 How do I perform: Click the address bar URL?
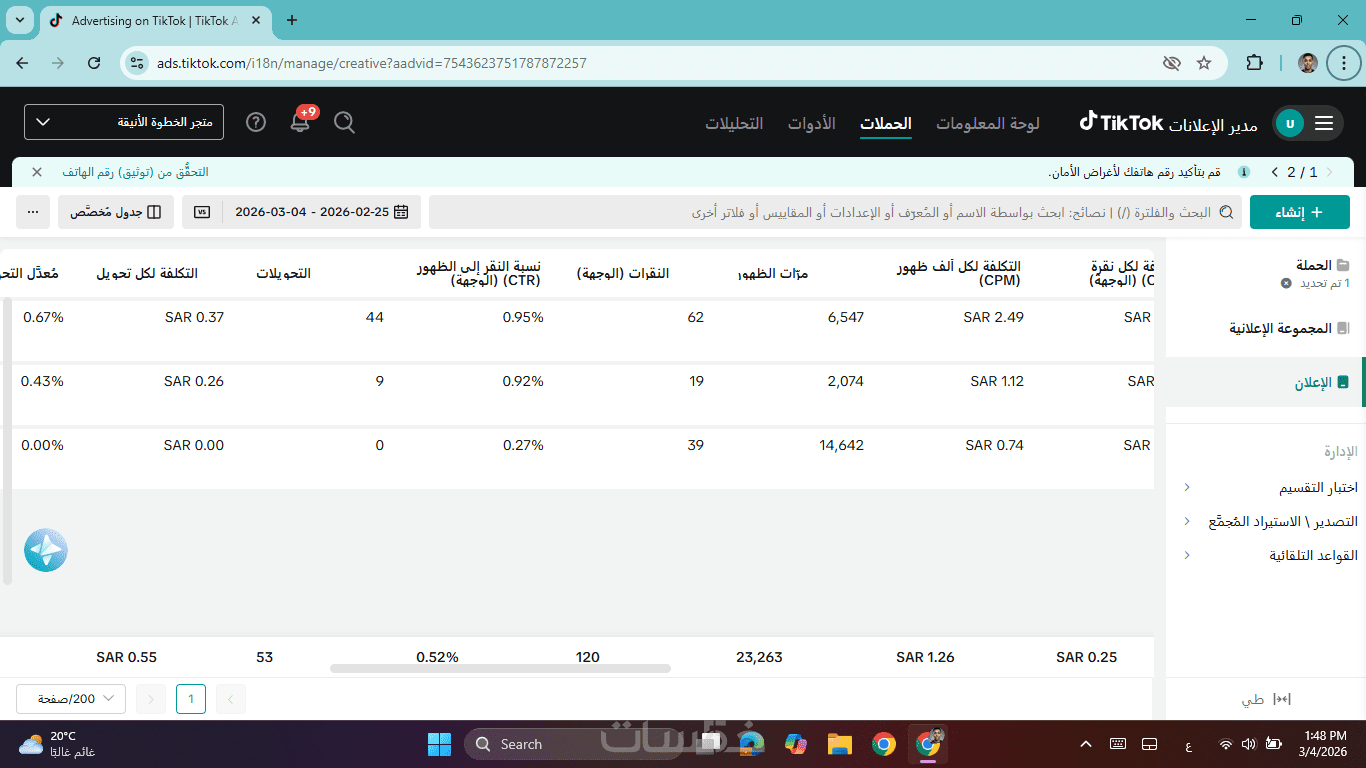click(x=372, y=63)
